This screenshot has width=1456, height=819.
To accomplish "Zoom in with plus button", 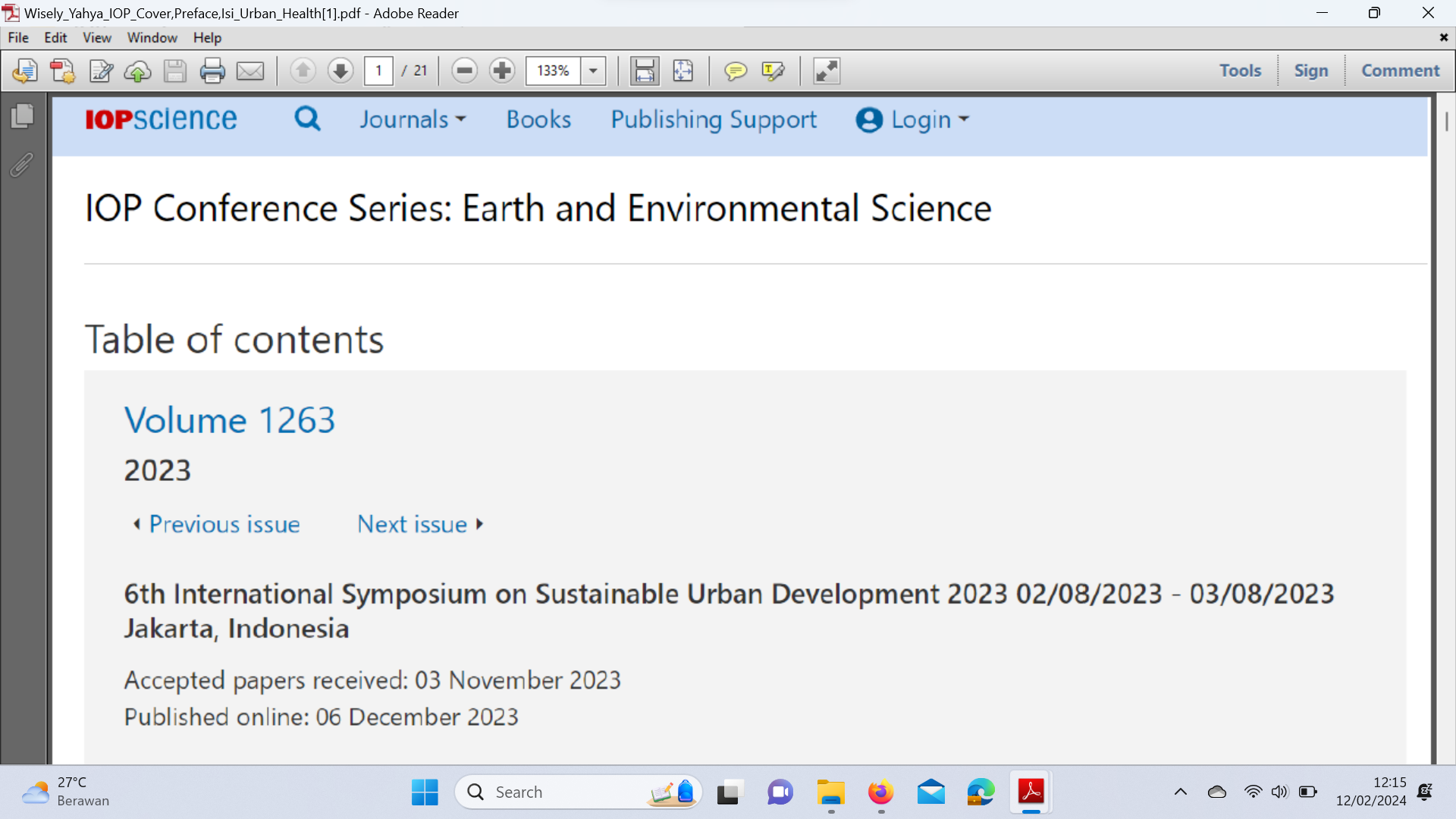I will tap(502, 71).
